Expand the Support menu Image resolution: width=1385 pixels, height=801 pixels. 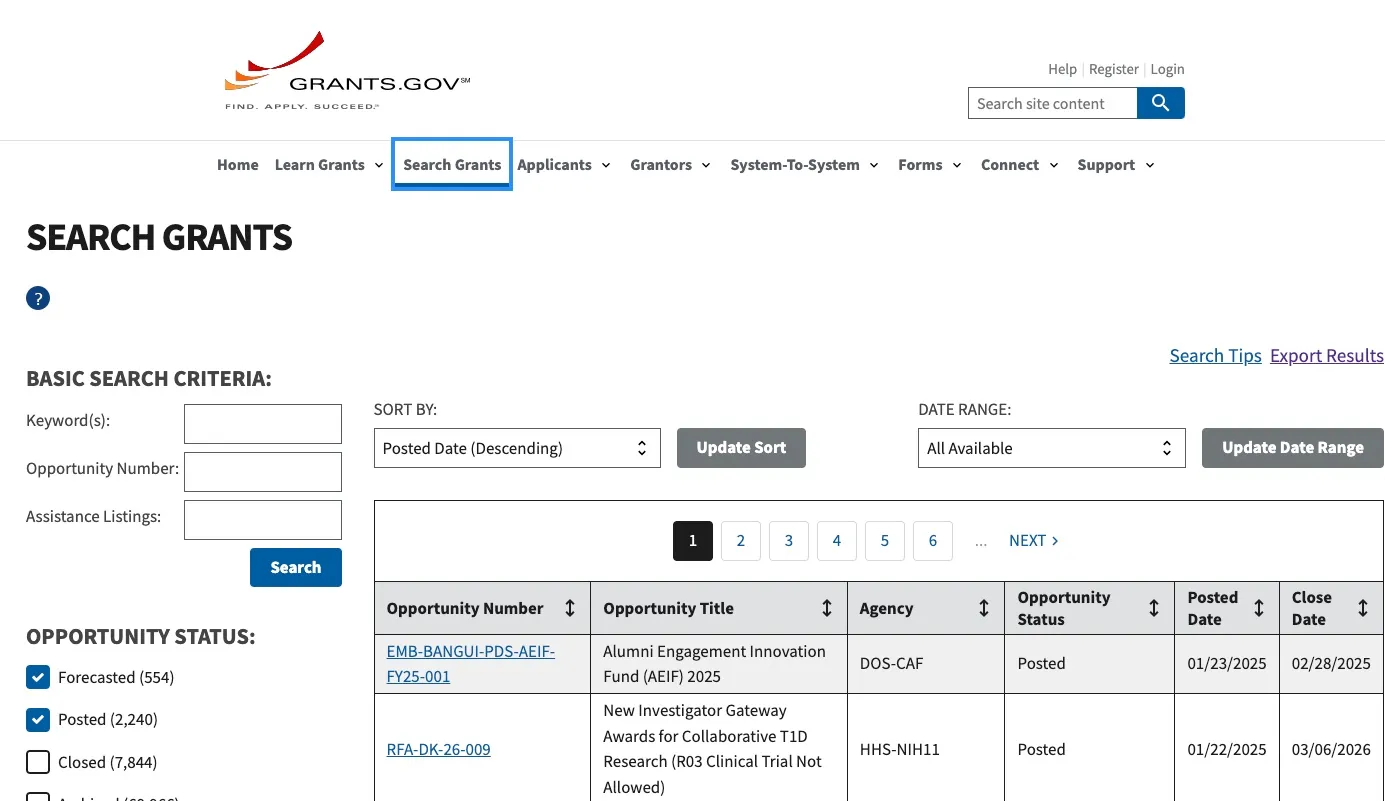coord(1116,165)
